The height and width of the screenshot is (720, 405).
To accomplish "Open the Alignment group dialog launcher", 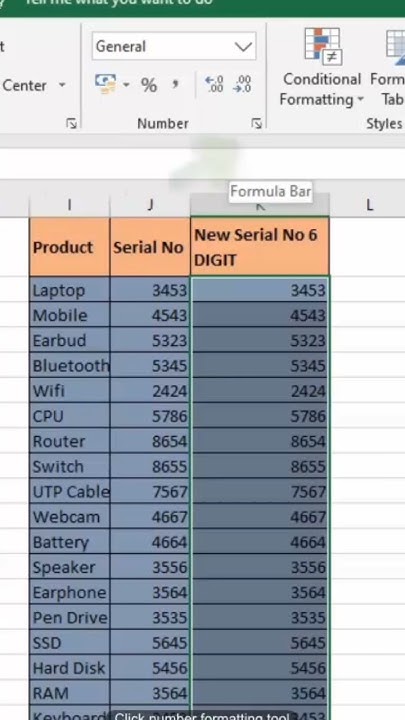I will (x=72, y=123).
